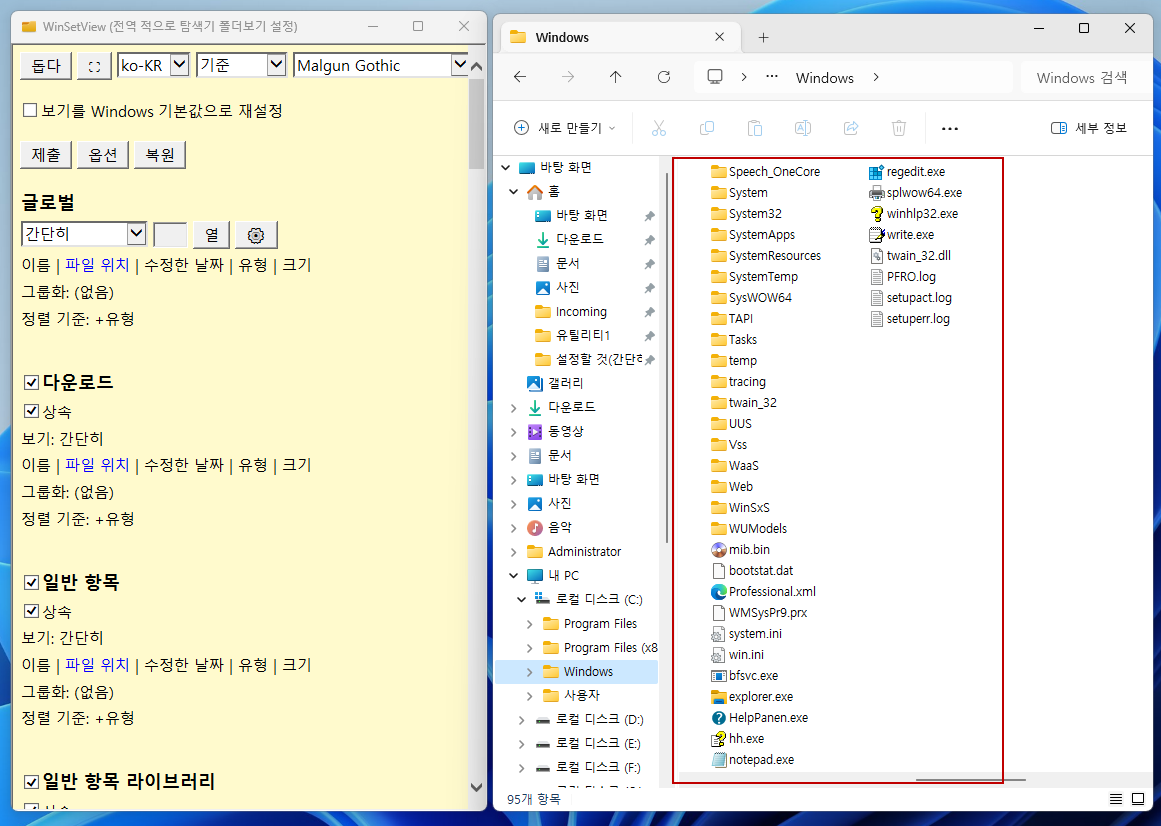
Task: Select hh.exe file
Action: coord(737,739)
